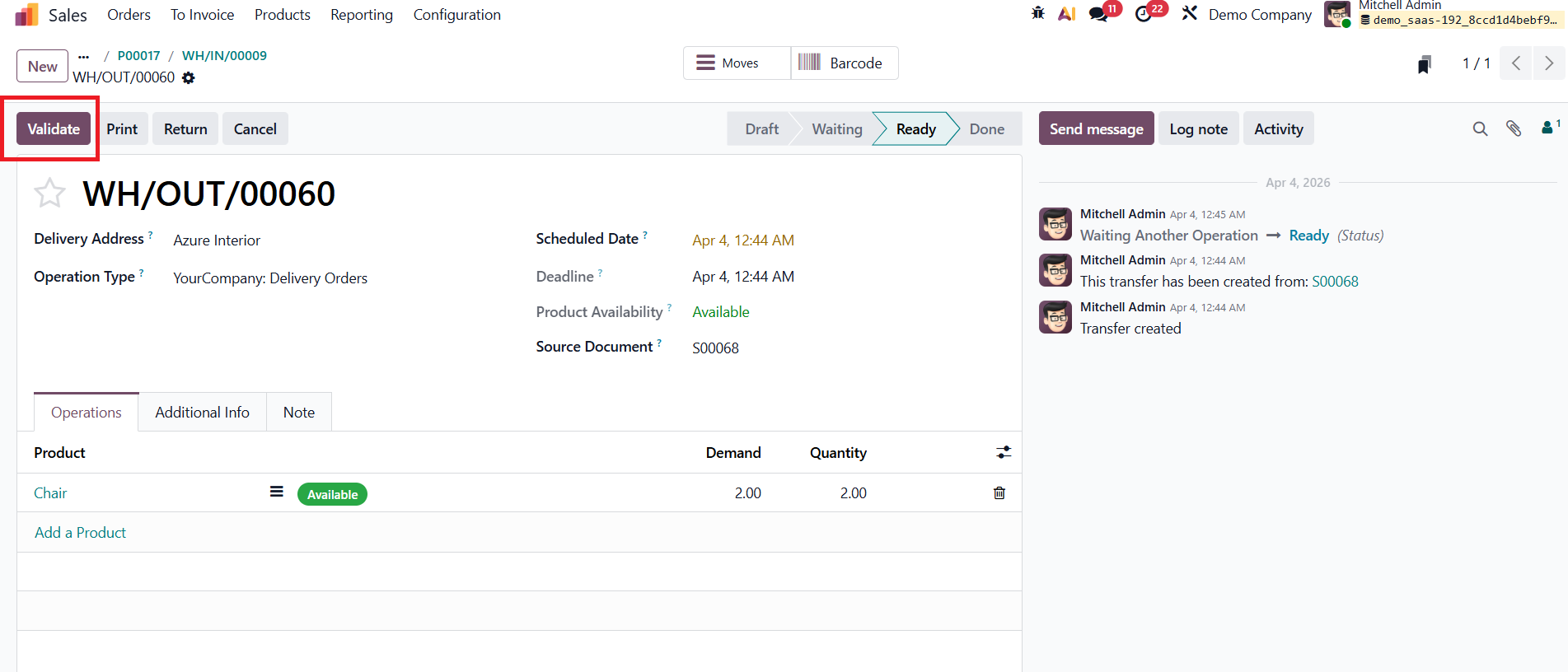Switch to the Additional Info tab
The height and width of the screenshot is (672, 1568).
[x=202, y=413]
